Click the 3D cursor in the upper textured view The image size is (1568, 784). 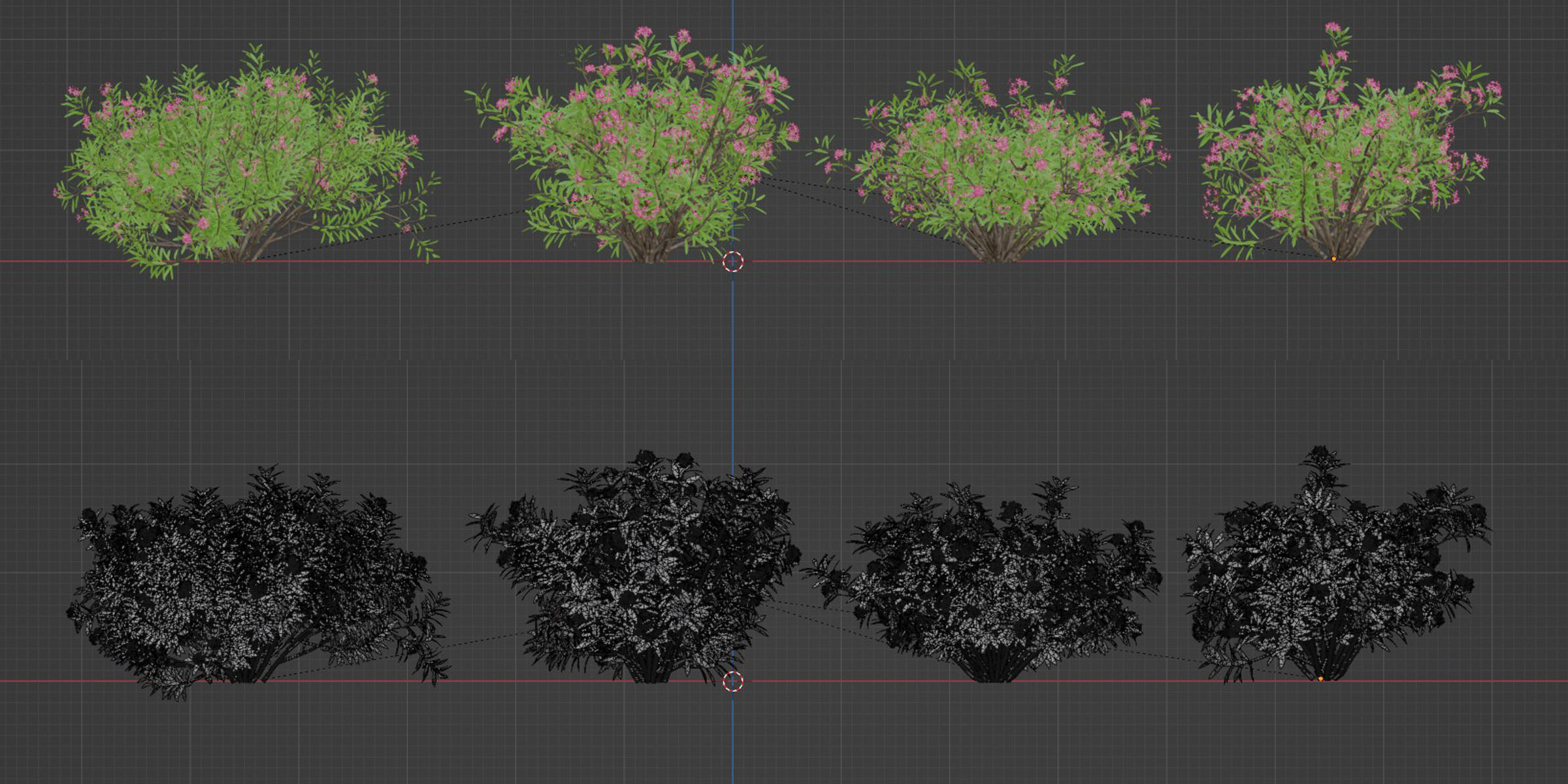click(733, 261)
